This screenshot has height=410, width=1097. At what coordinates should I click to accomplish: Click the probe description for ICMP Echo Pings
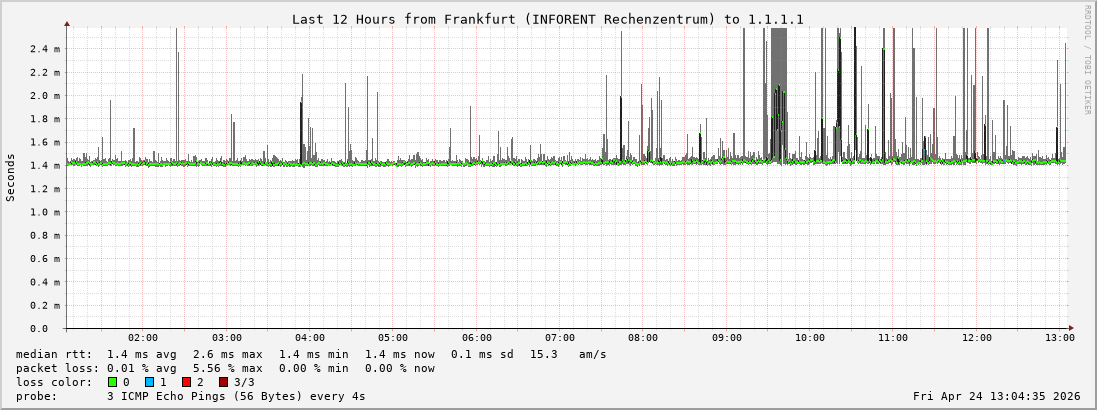pyautogui.click(x=236, y=396)
